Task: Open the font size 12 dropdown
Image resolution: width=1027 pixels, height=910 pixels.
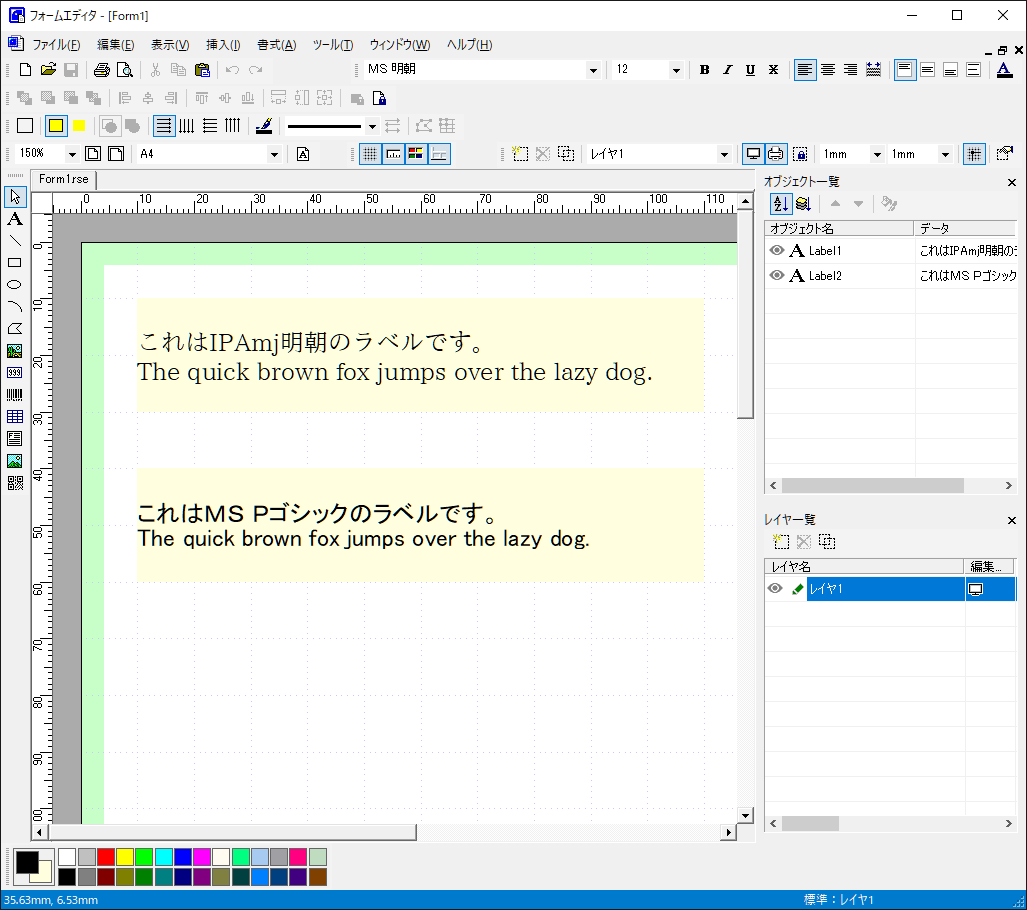Action: tap(676, 69)
